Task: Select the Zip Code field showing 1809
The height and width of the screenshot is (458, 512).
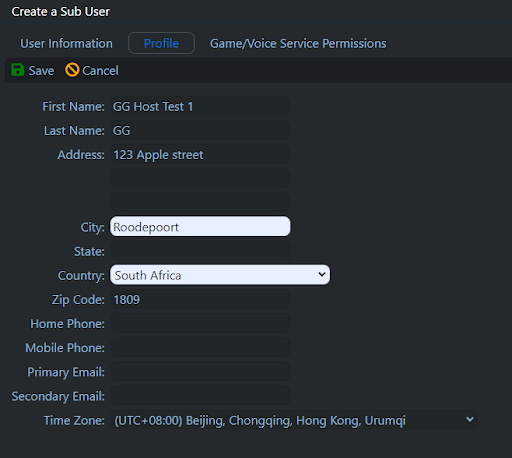Action: pyautogui.click(x=200, y=299)
